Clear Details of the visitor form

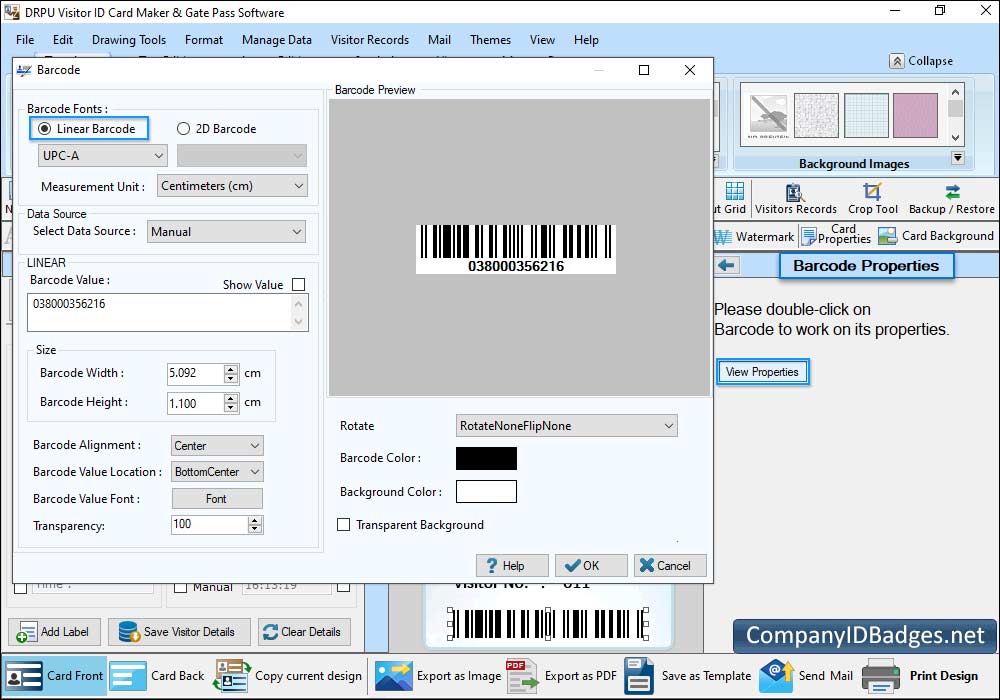click(x=304, y=632)
